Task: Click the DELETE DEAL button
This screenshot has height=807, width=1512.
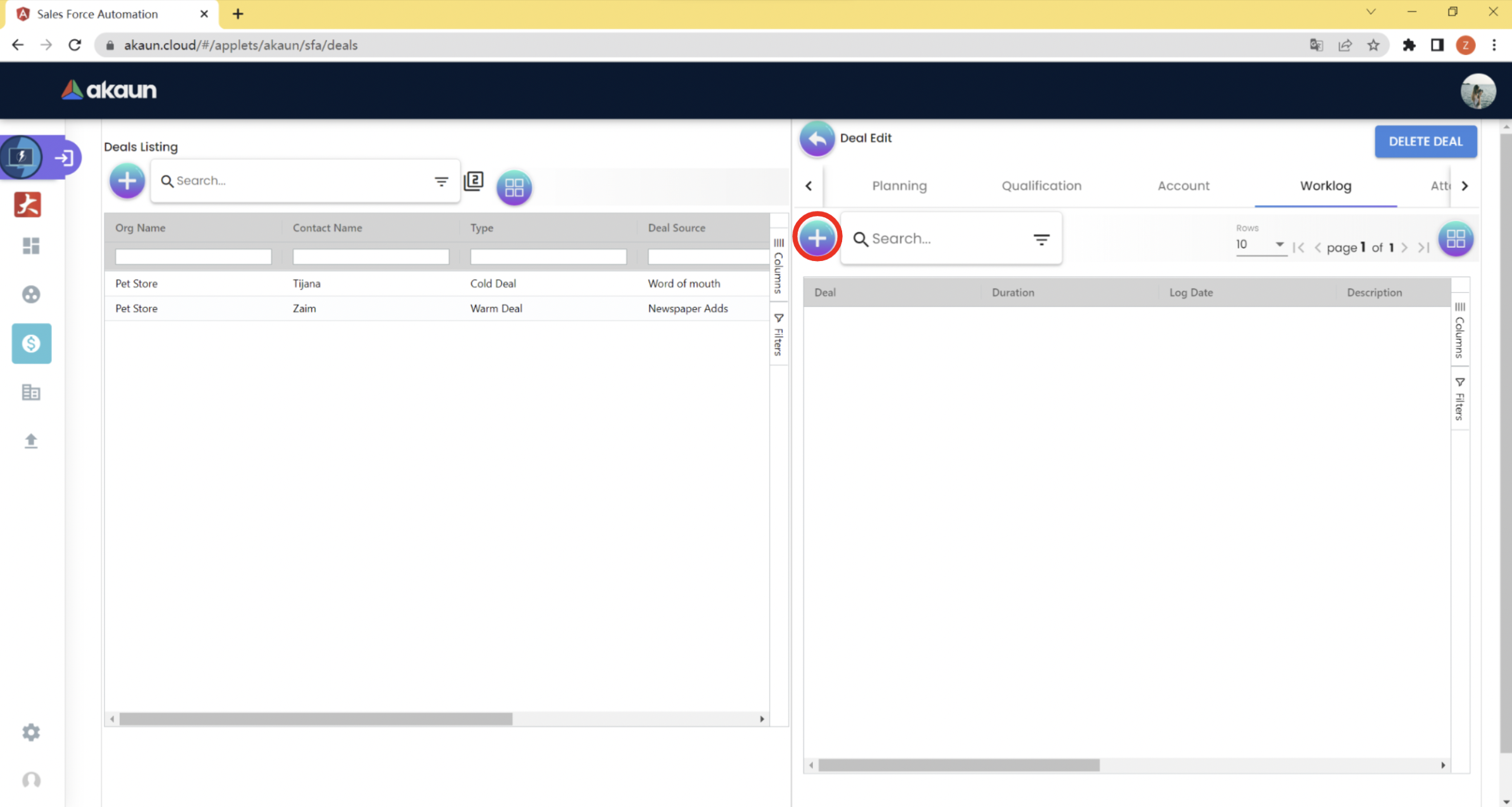Action: tap(1425, 141)
